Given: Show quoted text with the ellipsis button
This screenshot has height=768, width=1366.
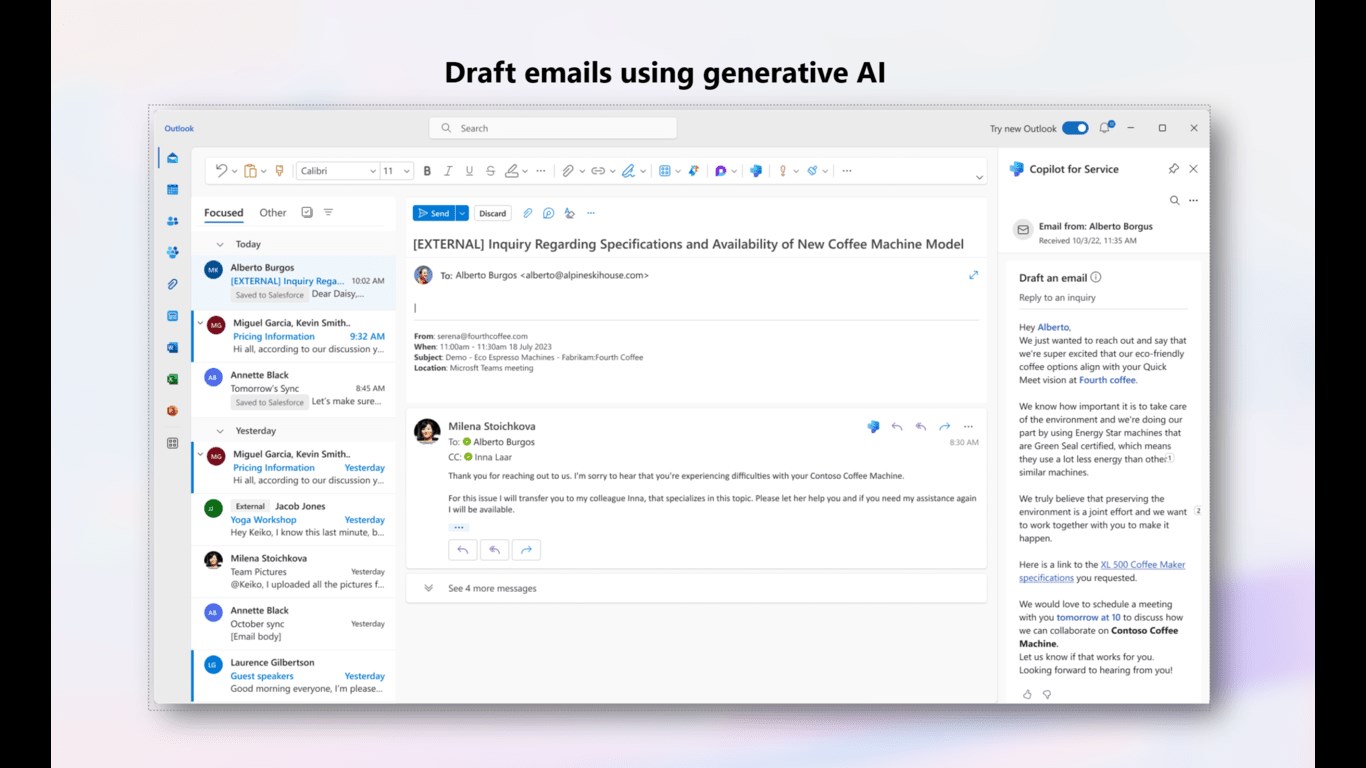Looking at the screenshot, I should [x=459, y=527].
